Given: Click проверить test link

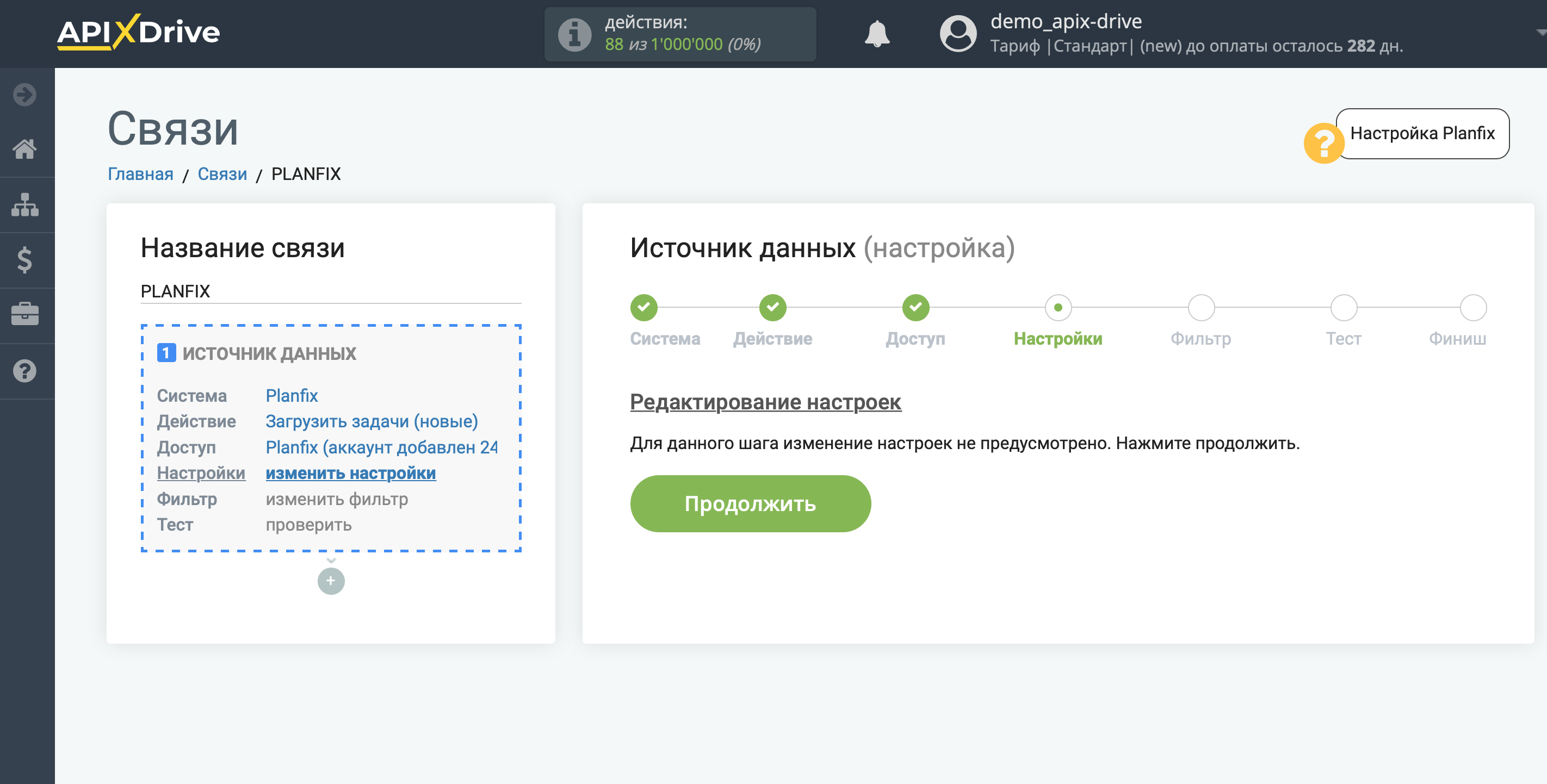Looking at the screenshot, I should [308, 525].
